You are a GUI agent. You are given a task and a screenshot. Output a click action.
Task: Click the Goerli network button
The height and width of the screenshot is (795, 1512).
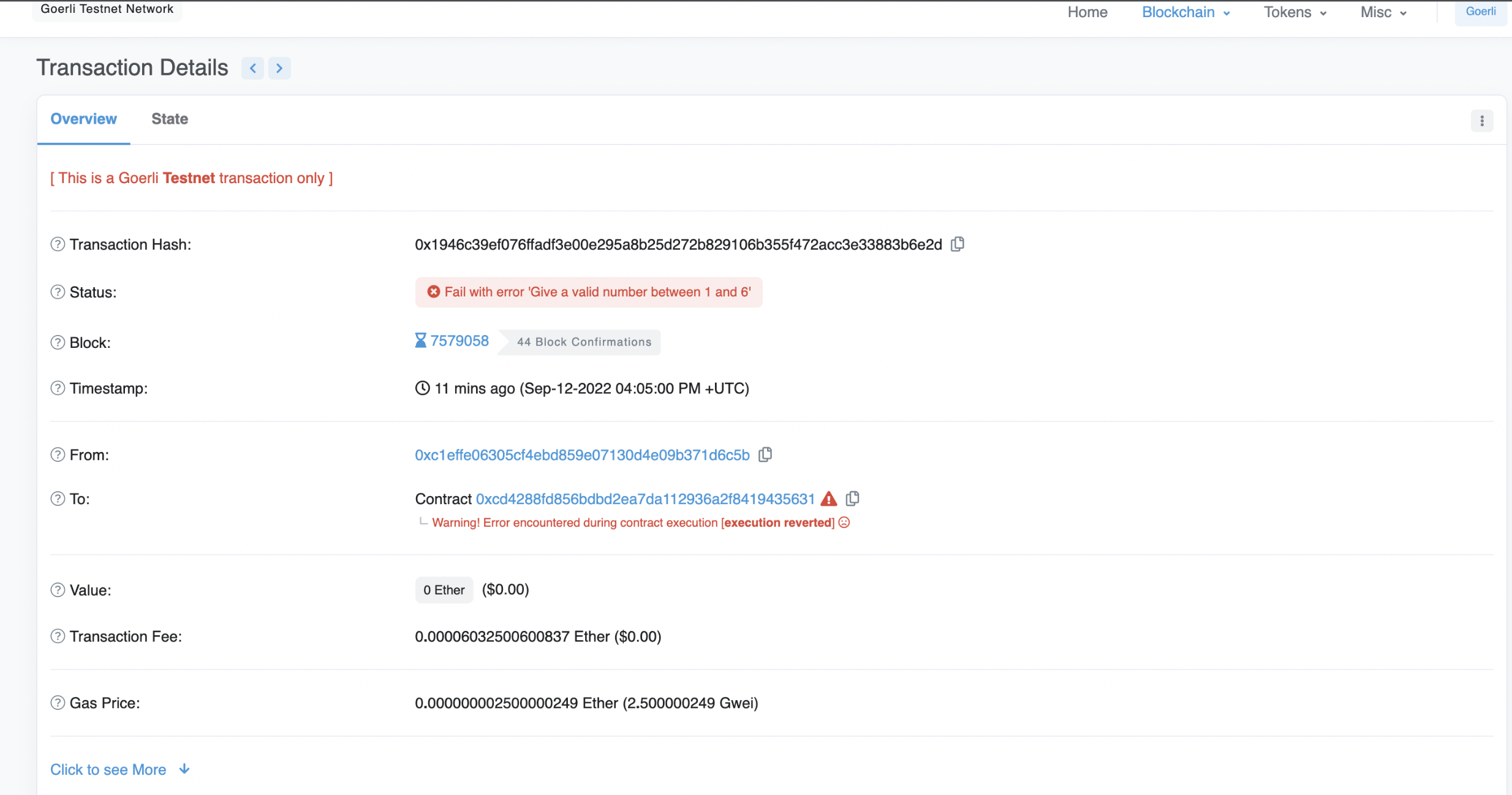[1480, 12]
